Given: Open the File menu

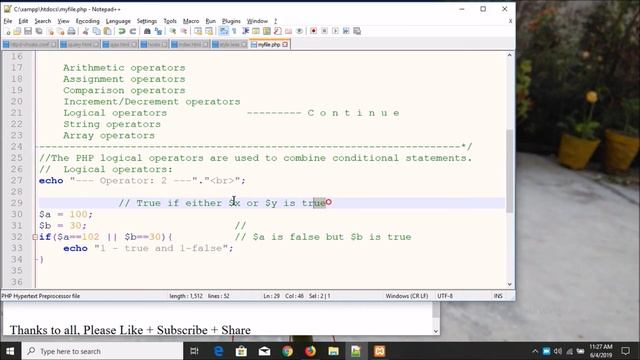Looking at the screenshot, I should tap(8, 21).
